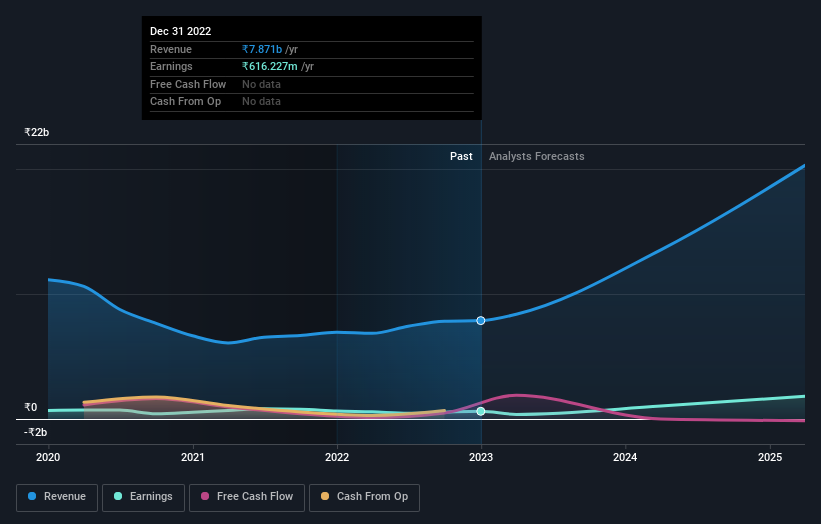Click the 2023 x-axis label
This screenshot has width=821, height=524.
tap(481, 458)
